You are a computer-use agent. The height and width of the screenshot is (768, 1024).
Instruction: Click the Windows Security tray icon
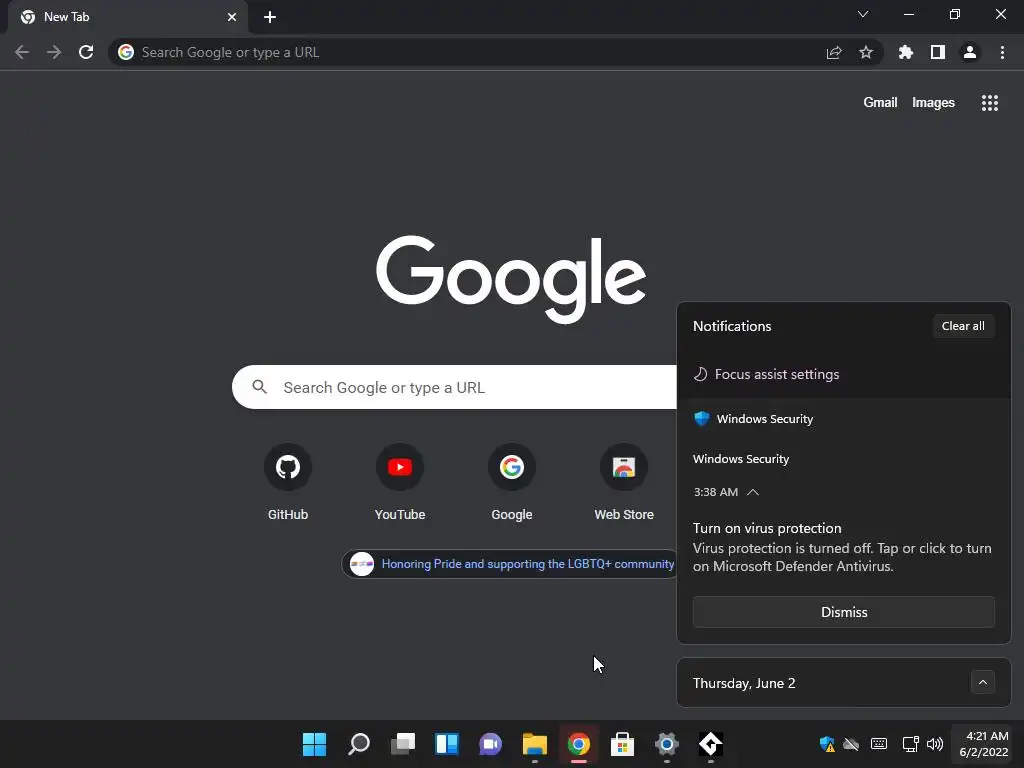827,744
